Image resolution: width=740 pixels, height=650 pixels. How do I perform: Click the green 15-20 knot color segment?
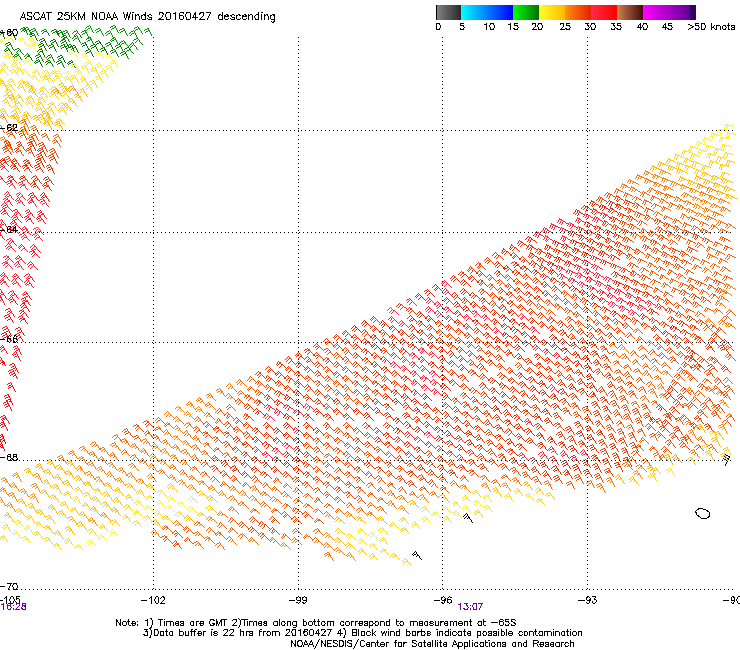pos(526,12)
